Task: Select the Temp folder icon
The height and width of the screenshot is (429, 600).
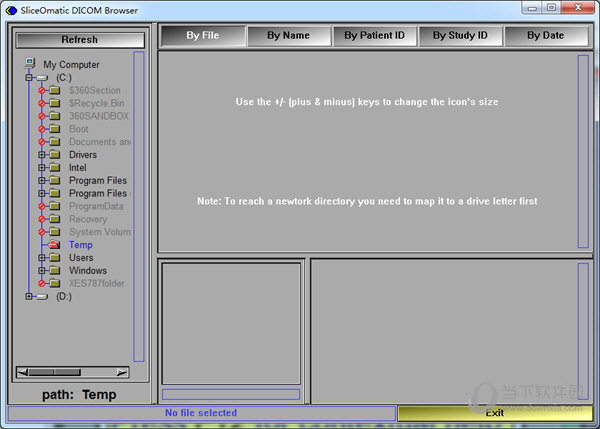Action: point(55,245)
